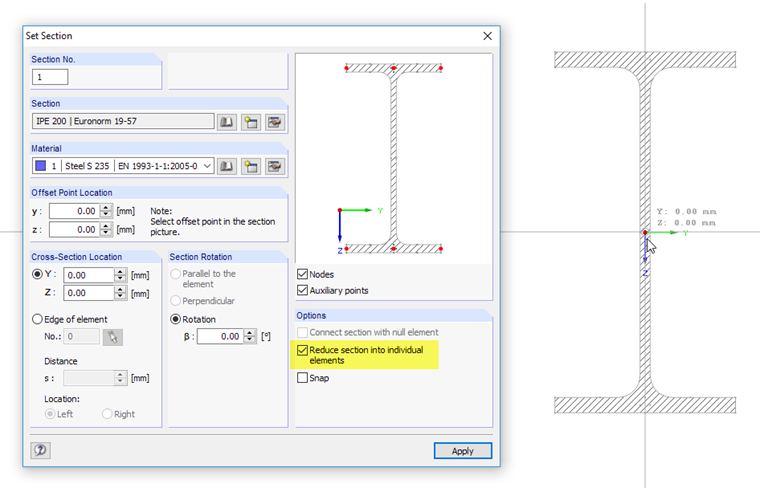760x491 pixels.
Task: Click the Y: 0.00 mm cursor readout
Action: click(686, 212)
